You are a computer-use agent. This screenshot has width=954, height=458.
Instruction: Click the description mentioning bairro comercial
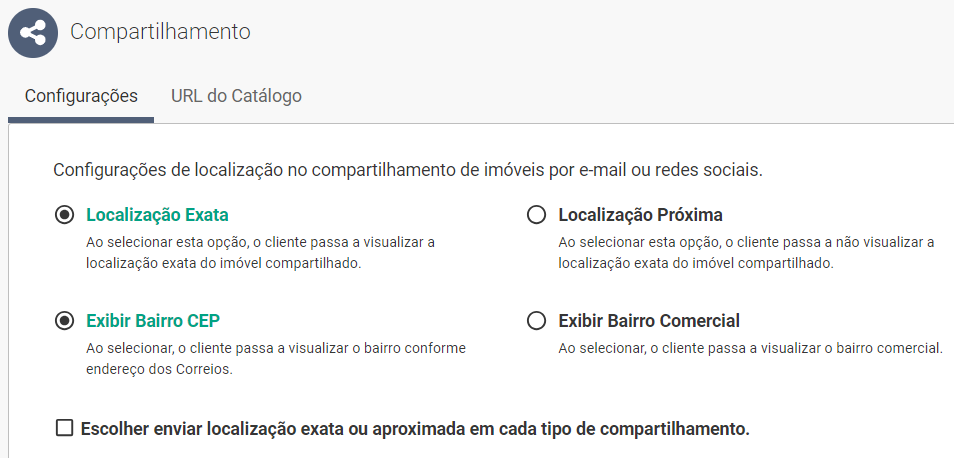pos(750,348)
